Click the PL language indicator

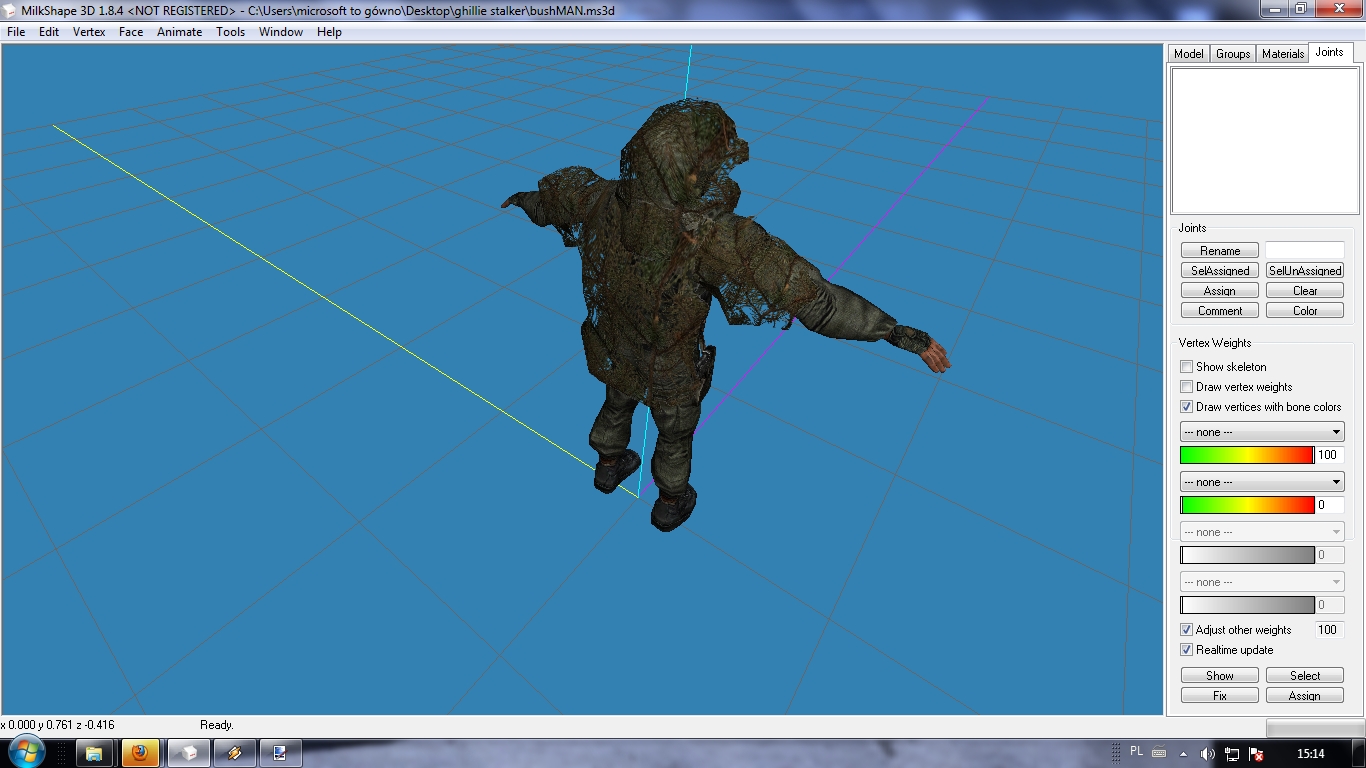[x=1136, y=751]
